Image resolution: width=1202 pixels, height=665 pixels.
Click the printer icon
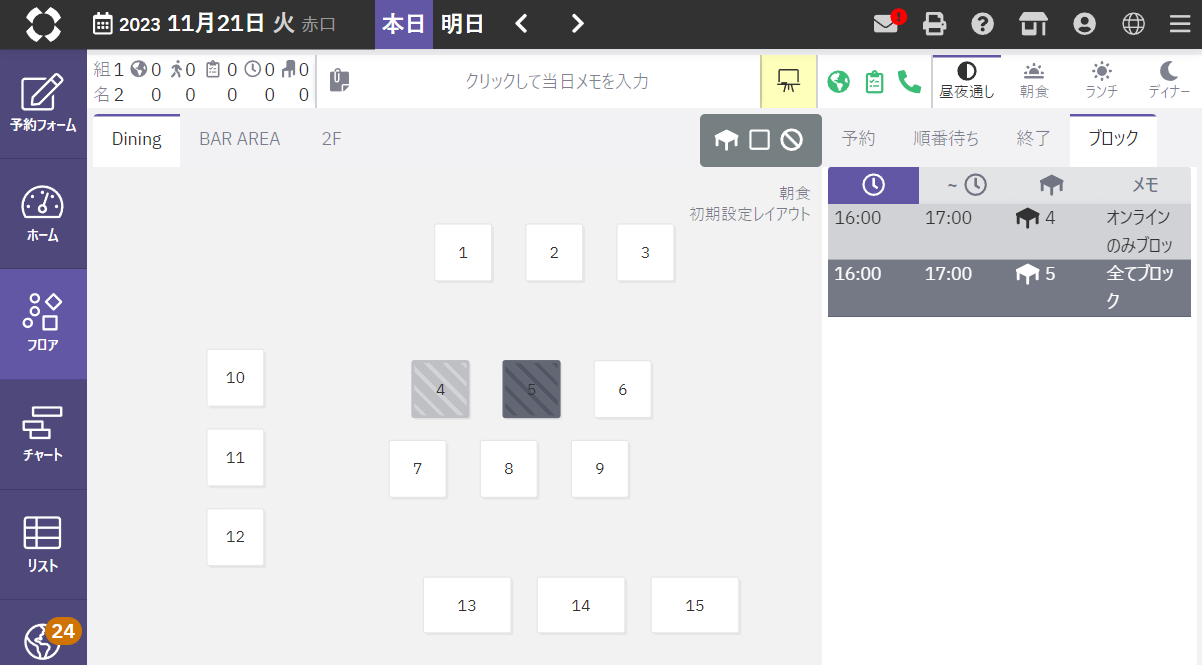click(934, 24)
